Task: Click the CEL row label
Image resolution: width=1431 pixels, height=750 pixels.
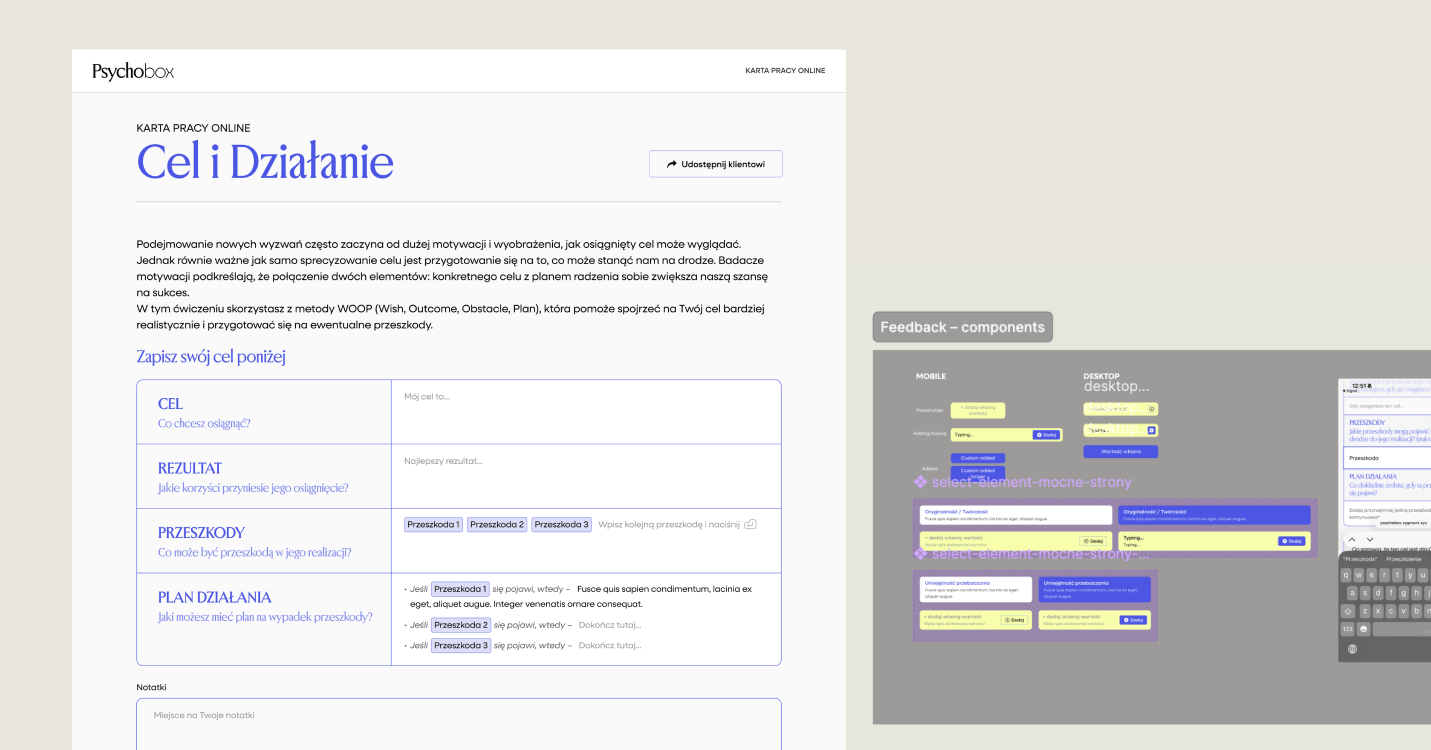Action: pos(170,404)
